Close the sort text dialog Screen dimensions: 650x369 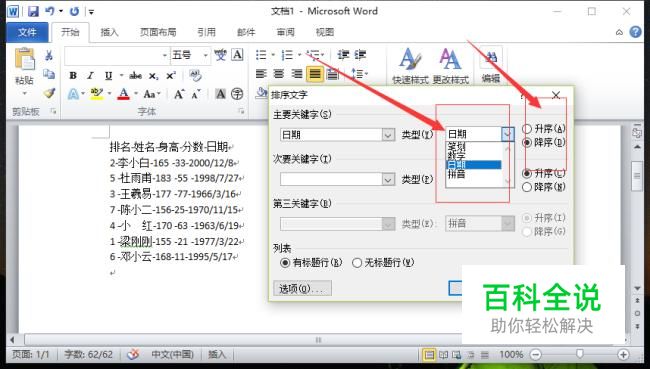pos(556,95)
